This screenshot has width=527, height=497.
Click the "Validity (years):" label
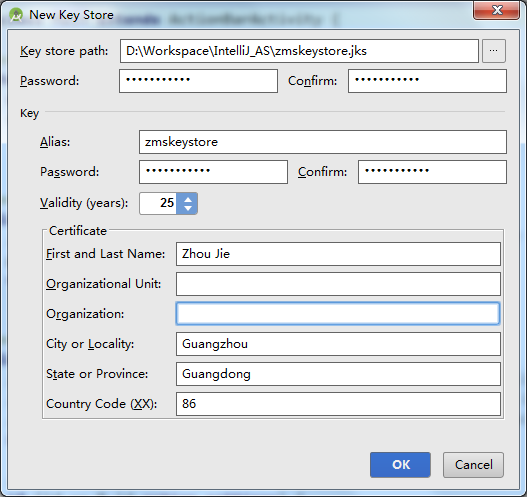(84, 203)
